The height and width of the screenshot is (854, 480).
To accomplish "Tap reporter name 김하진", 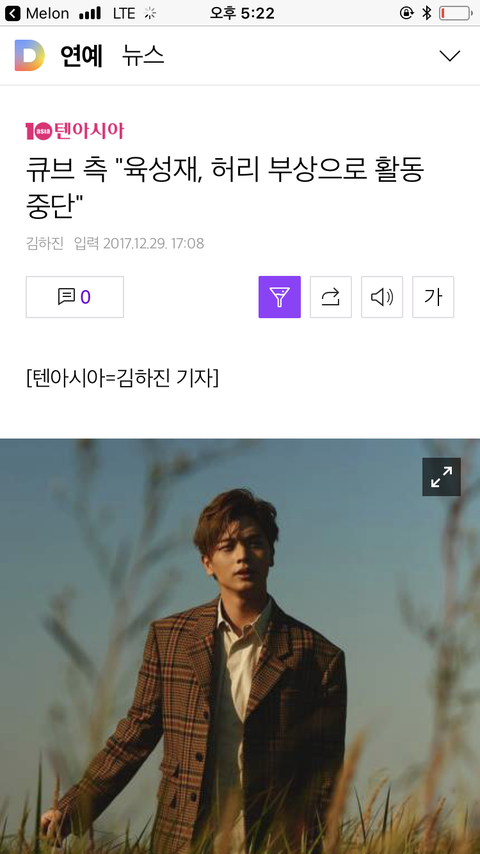I will [45, 243].
